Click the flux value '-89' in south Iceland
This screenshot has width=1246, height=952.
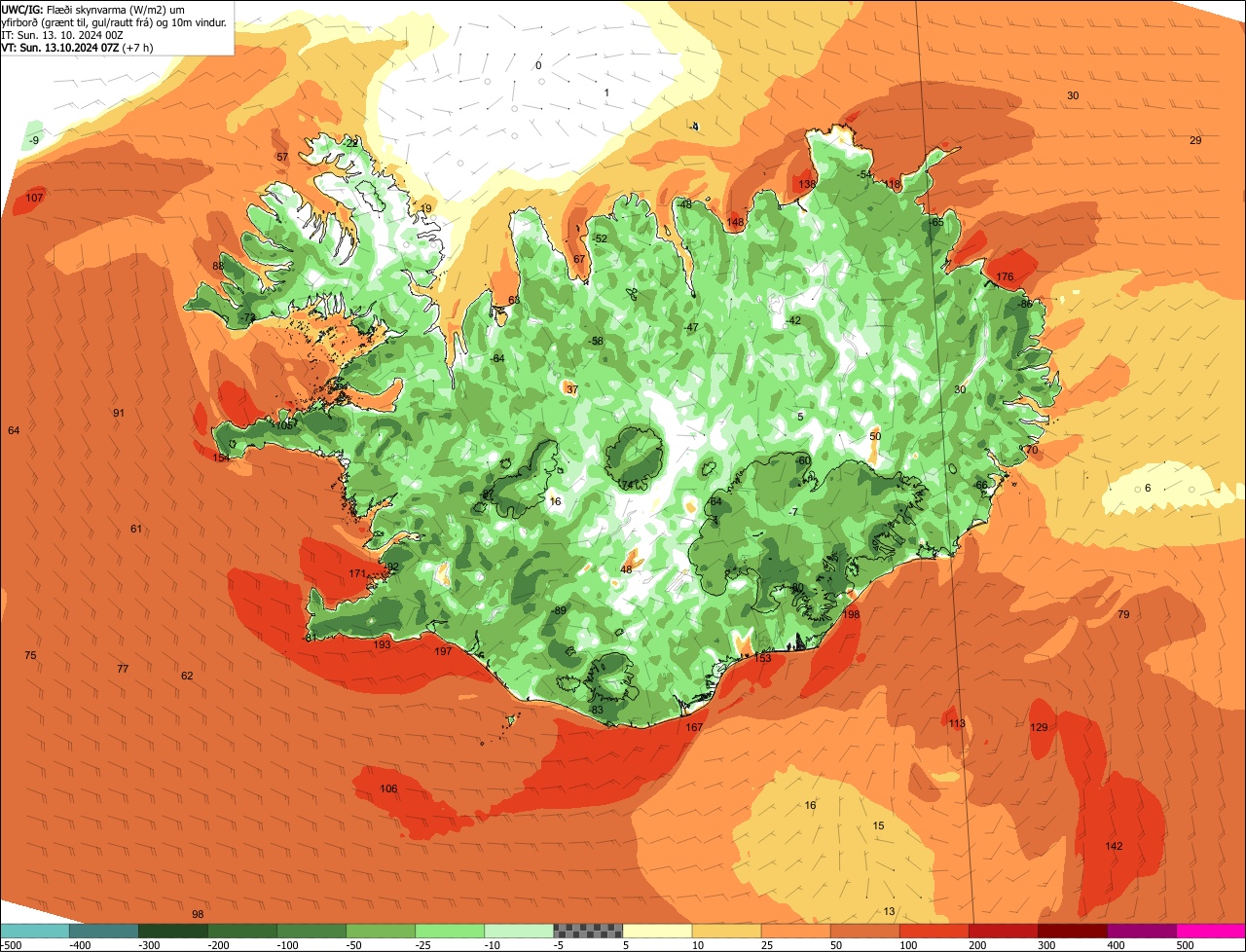pos(560,611)
